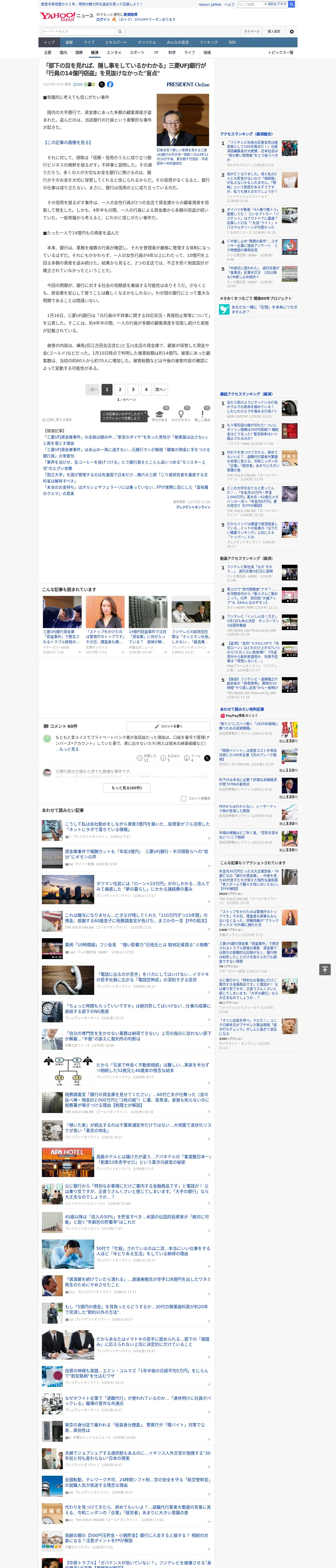Share first comment on X
Image resolution: width=336 pixels, height=1568 pixels.
(x=207, y=758)
